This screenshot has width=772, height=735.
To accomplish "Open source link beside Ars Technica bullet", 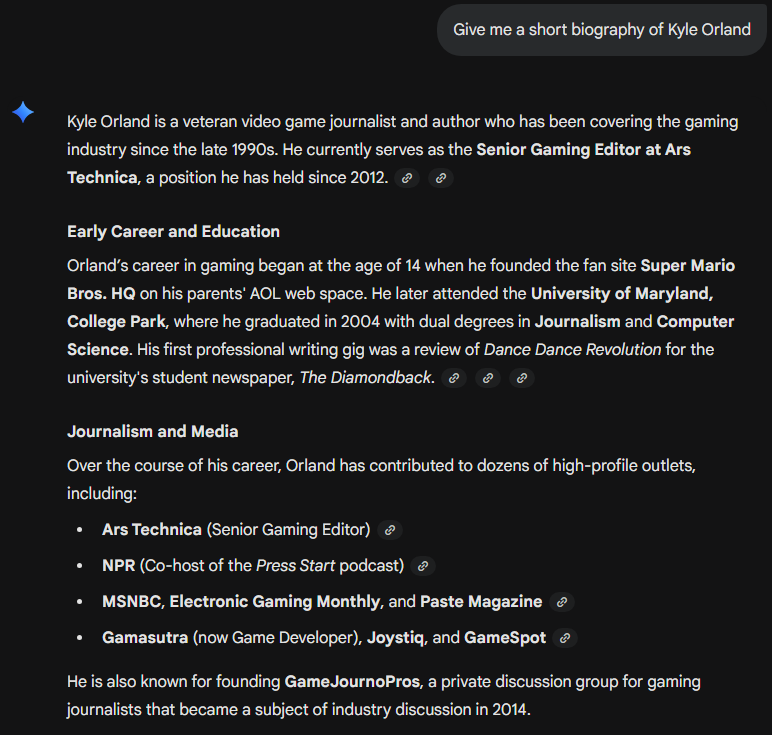I will (390, 530).
